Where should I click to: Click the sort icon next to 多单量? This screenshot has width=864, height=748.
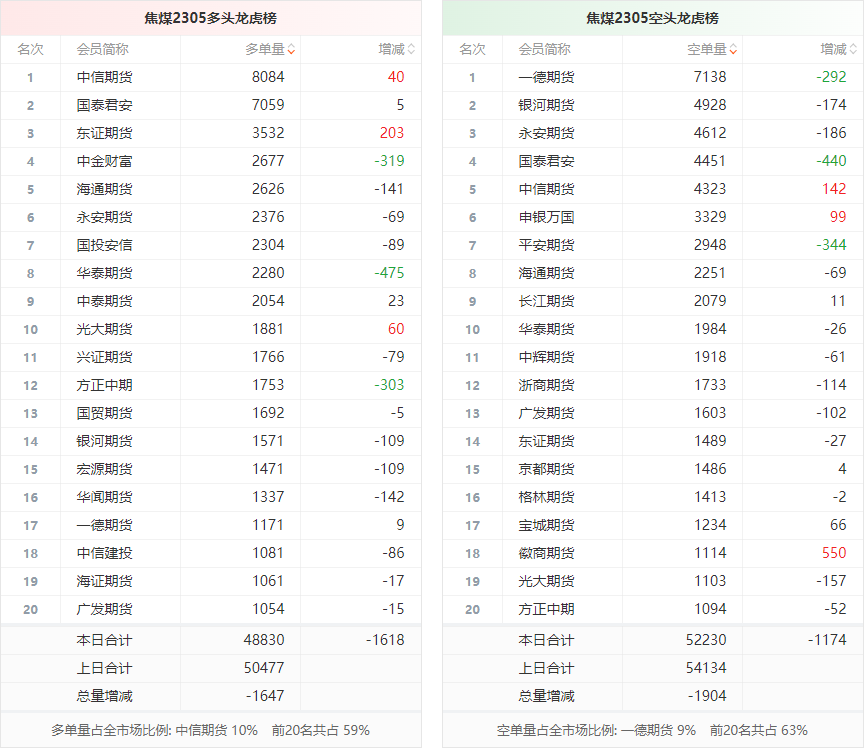tap(291, 49)
